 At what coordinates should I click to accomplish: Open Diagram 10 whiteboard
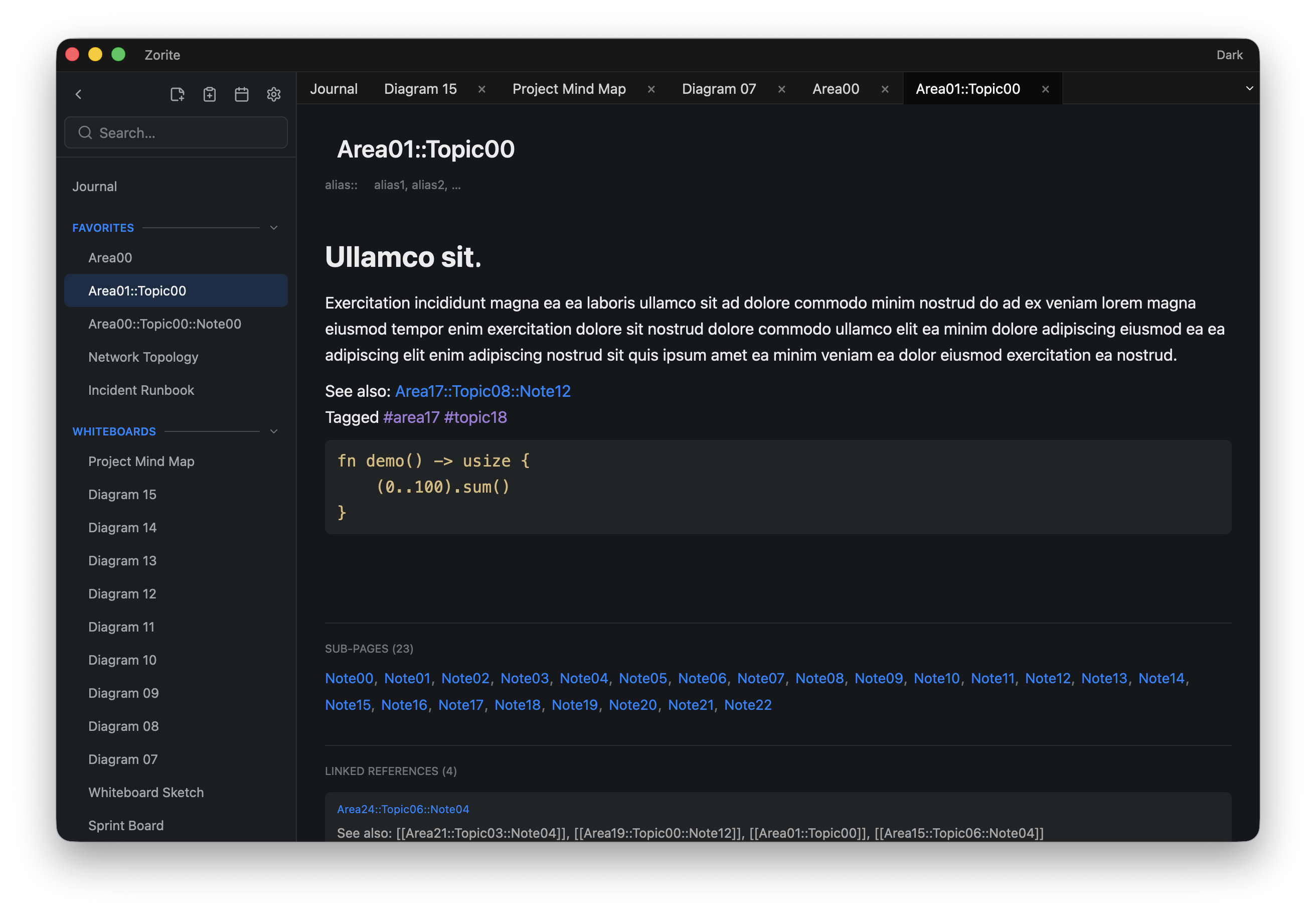click(x=176, y=660)
